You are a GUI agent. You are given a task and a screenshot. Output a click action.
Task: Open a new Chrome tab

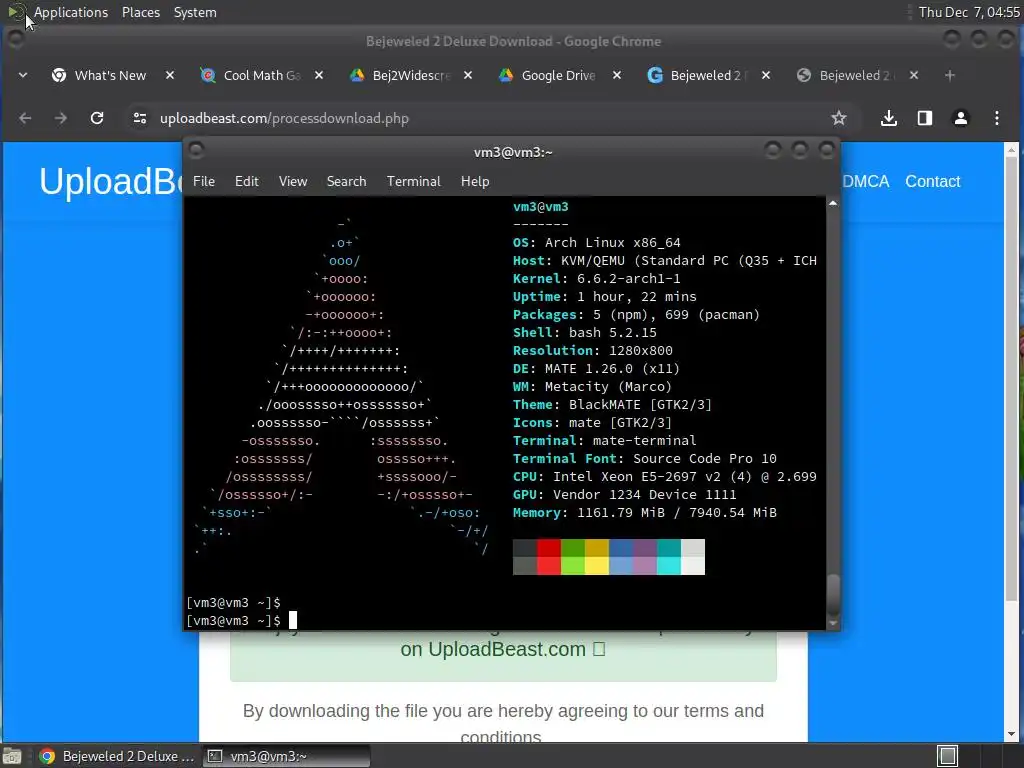pos(950,75)
